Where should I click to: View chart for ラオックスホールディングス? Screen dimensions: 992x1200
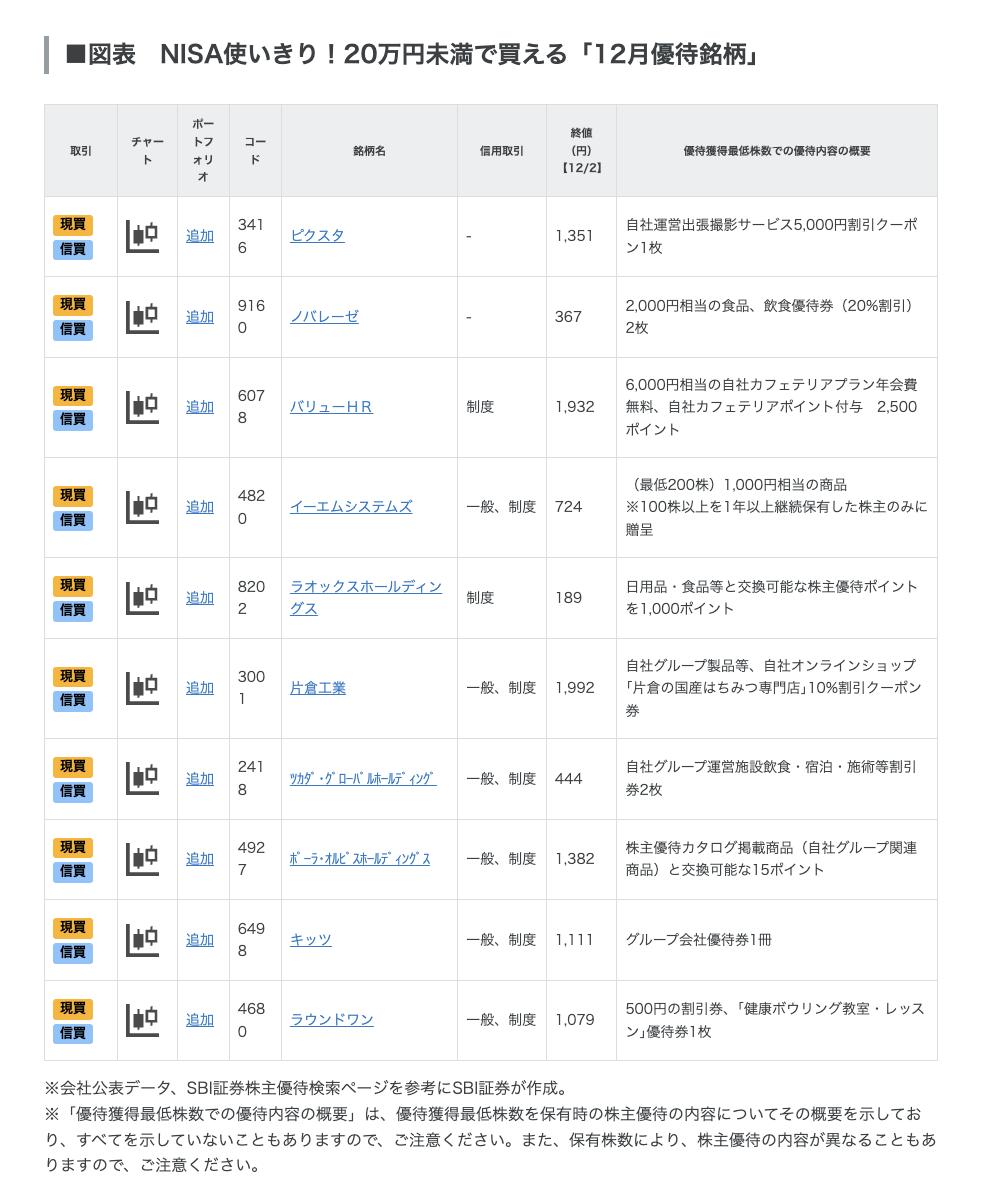click(143, 598)
